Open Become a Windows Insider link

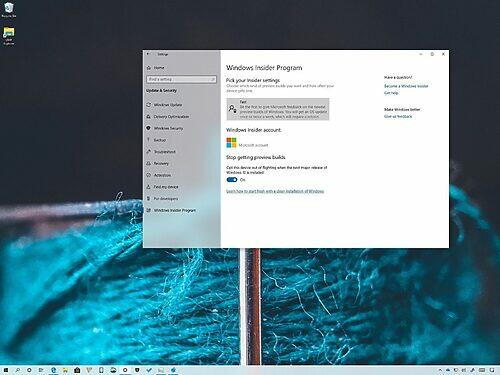pyautogui.click(x=406, y=86)
